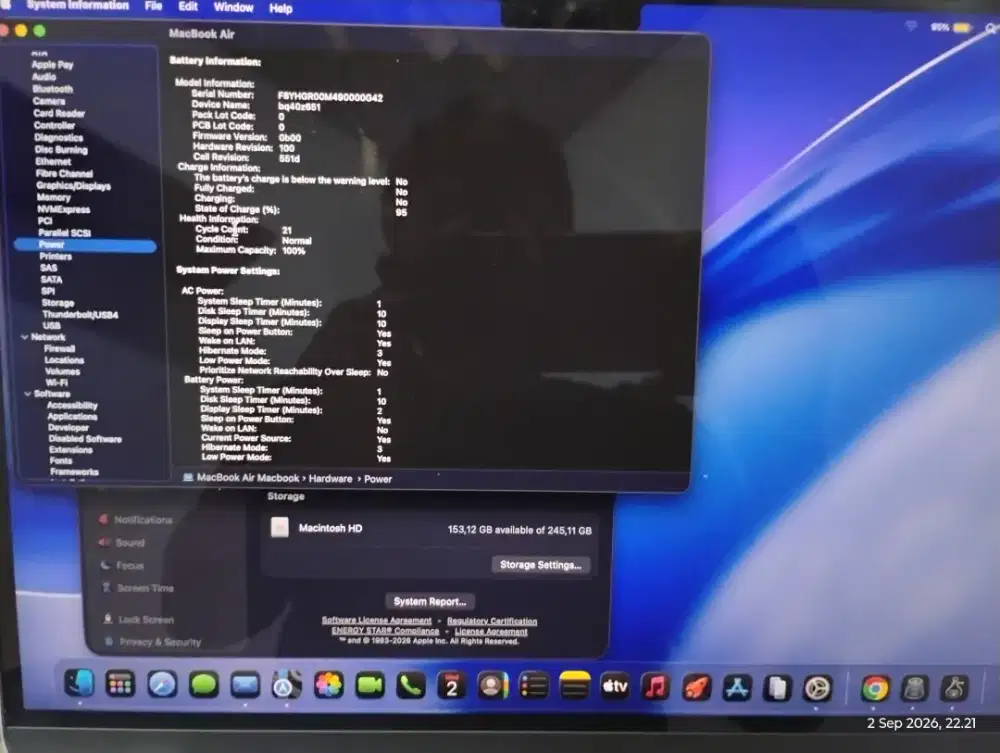The height and width of the screenshot is (753, 1000).
Task: Open the Photos app in the Dock
Action: (328, 686)
